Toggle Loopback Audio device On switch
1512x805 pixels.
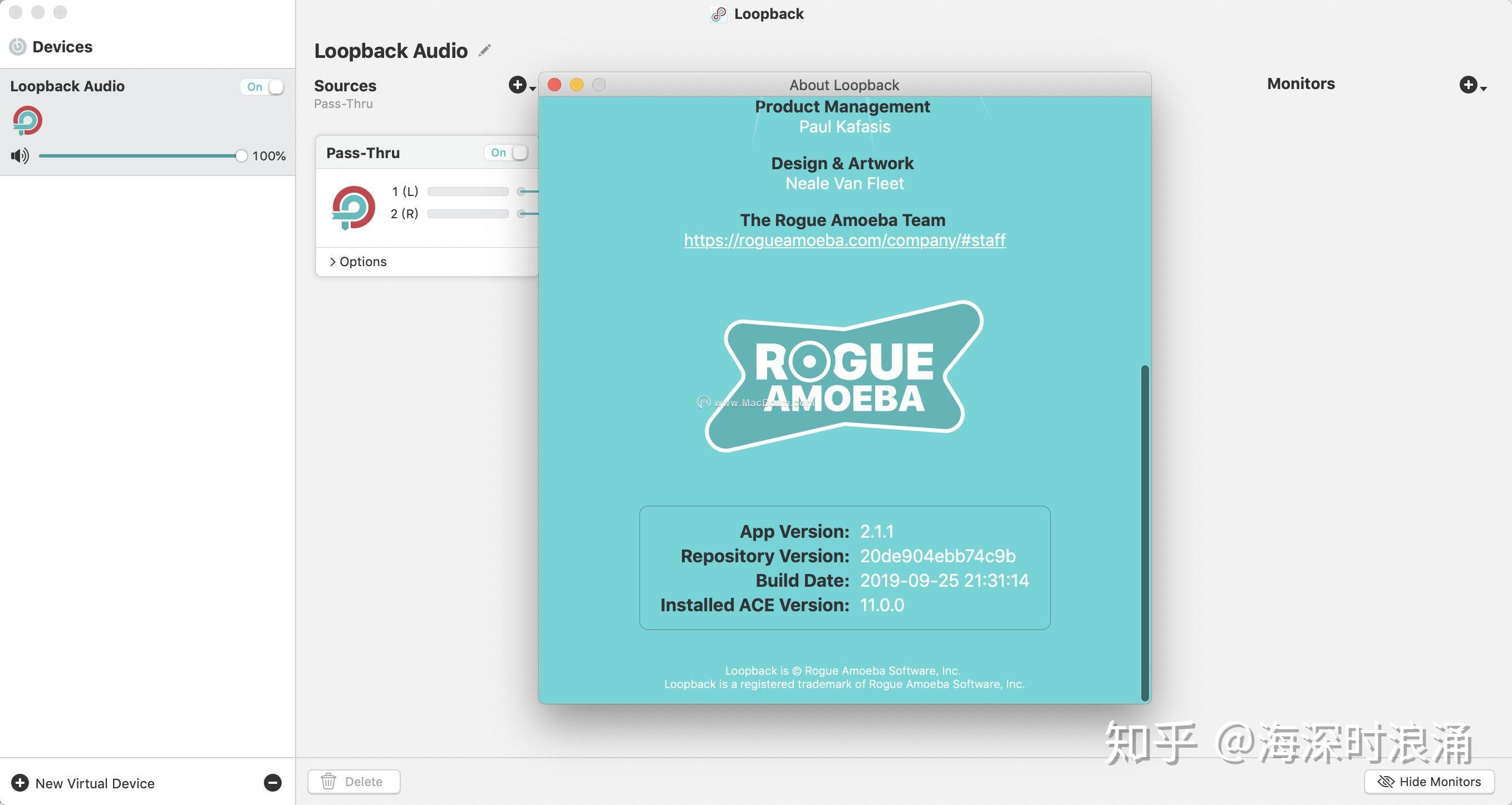(262, 87)
